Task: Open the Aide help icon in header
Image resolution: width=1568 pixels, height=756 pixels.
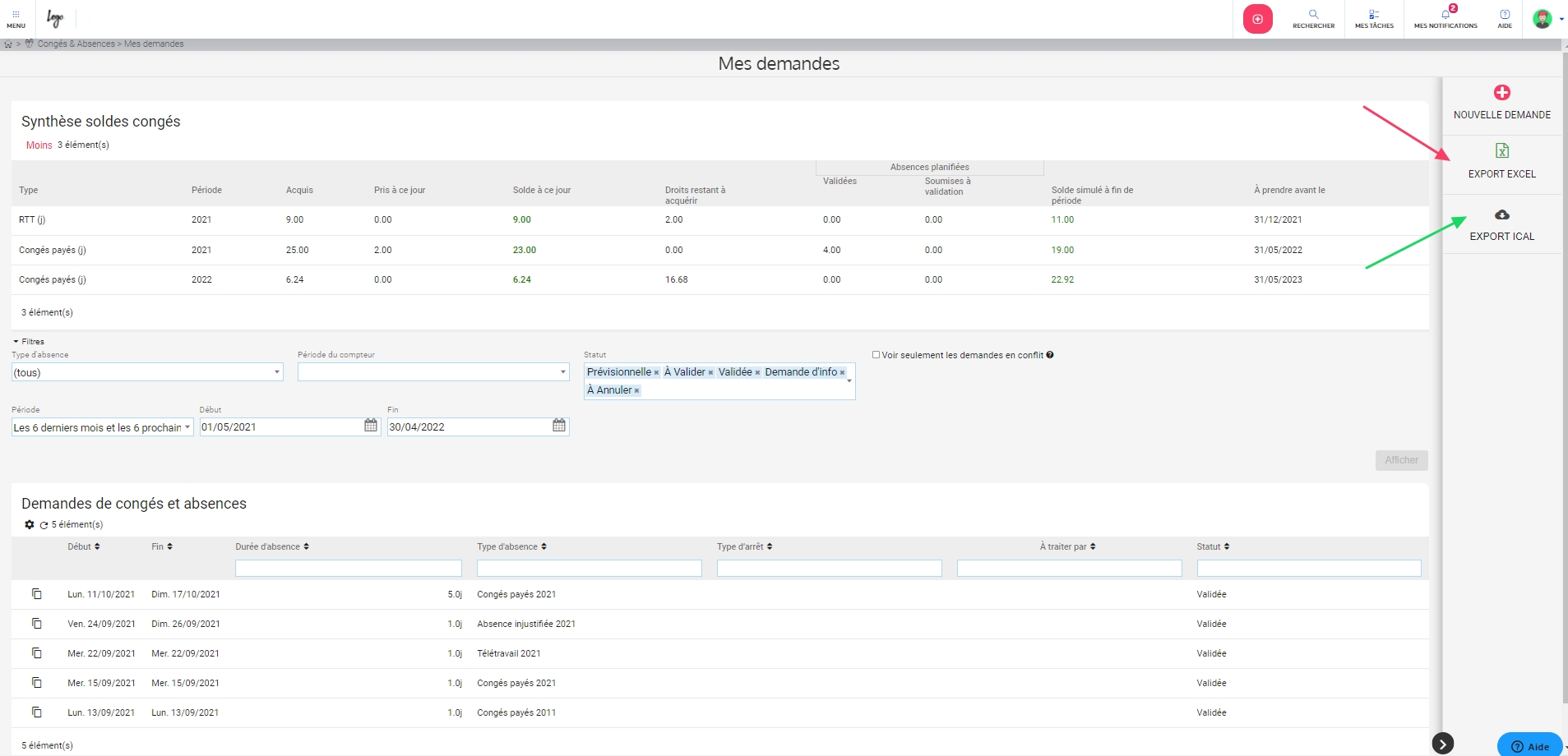Action: 1505,14
